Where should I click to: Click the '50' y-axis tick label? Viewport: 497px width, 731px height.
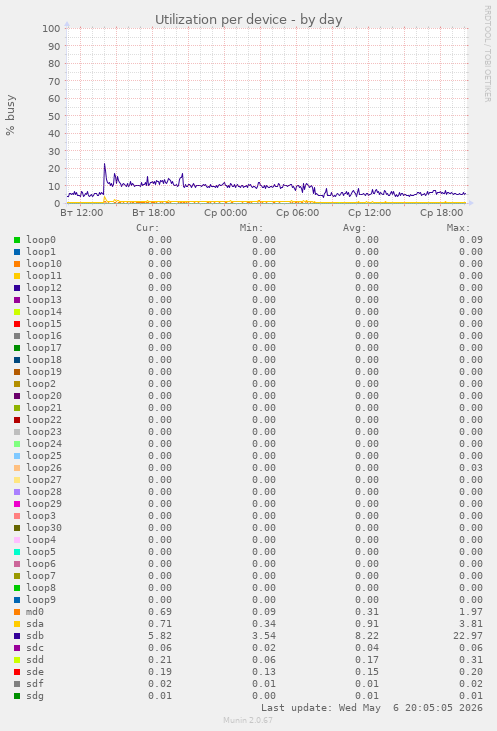click(54, 116)
